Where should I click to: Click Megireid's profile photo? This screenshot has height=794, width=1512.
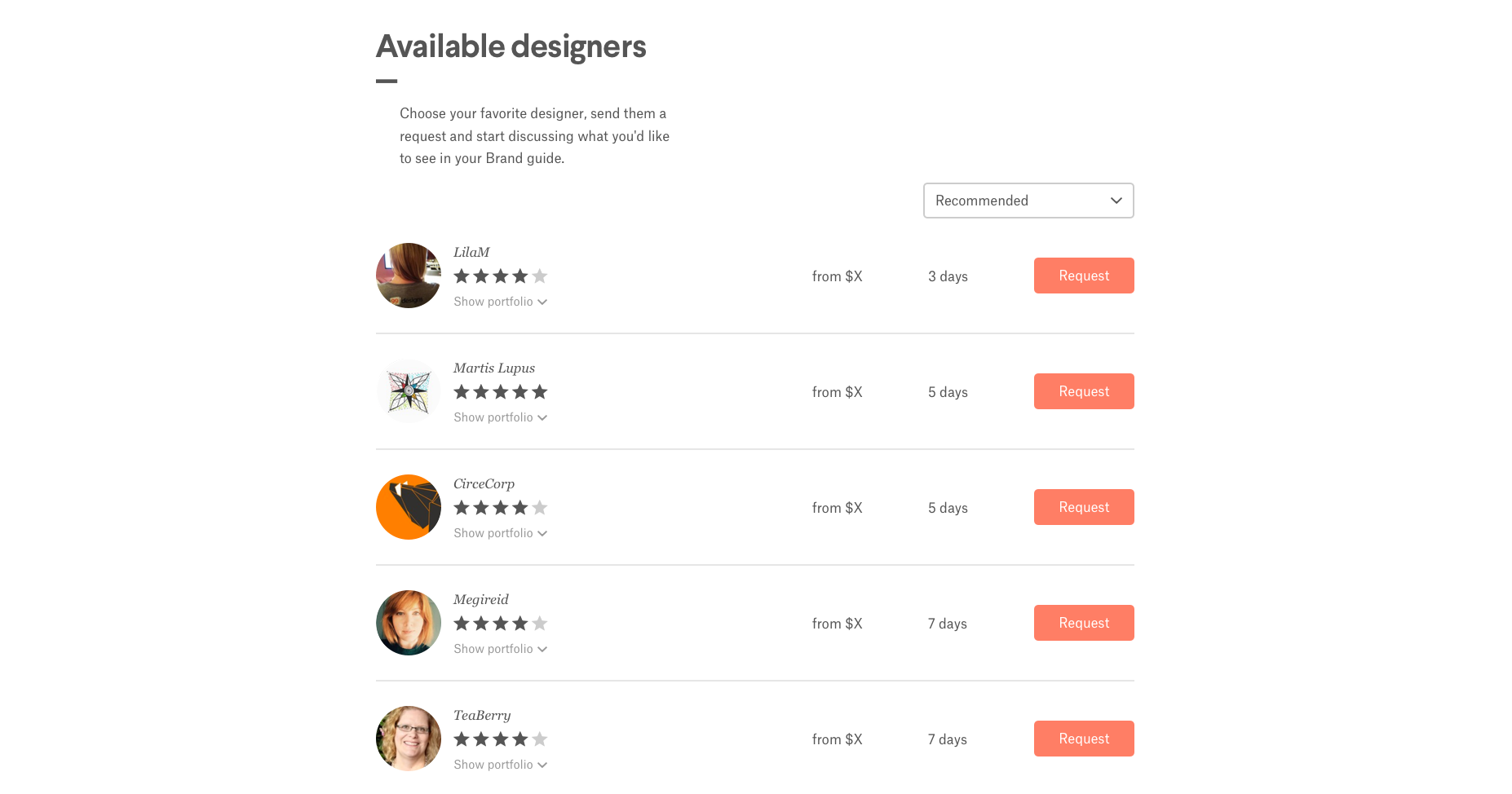tap(408, 623)
